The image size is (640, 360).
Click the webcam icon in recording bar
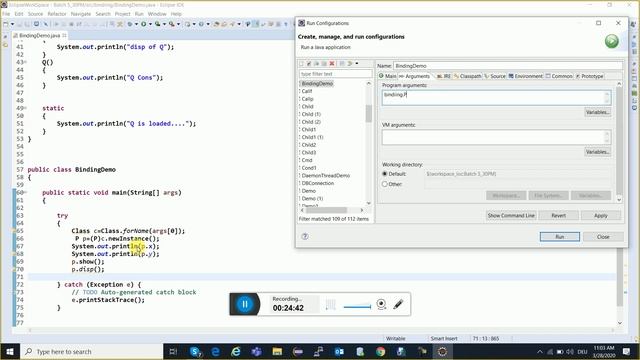pyautogui.click(x=381, y=304)
